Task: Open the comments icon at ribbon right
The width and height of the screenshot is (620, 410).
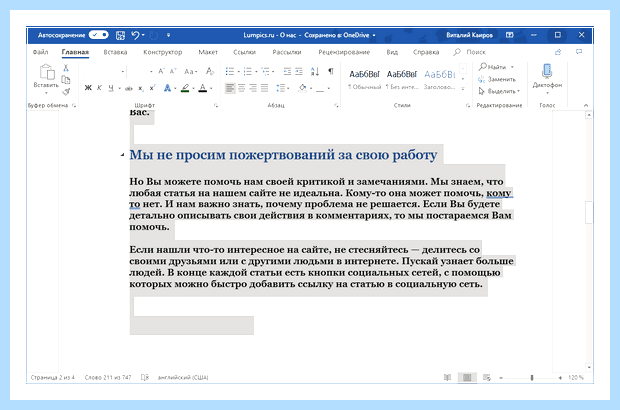Action: pos(579,52)
